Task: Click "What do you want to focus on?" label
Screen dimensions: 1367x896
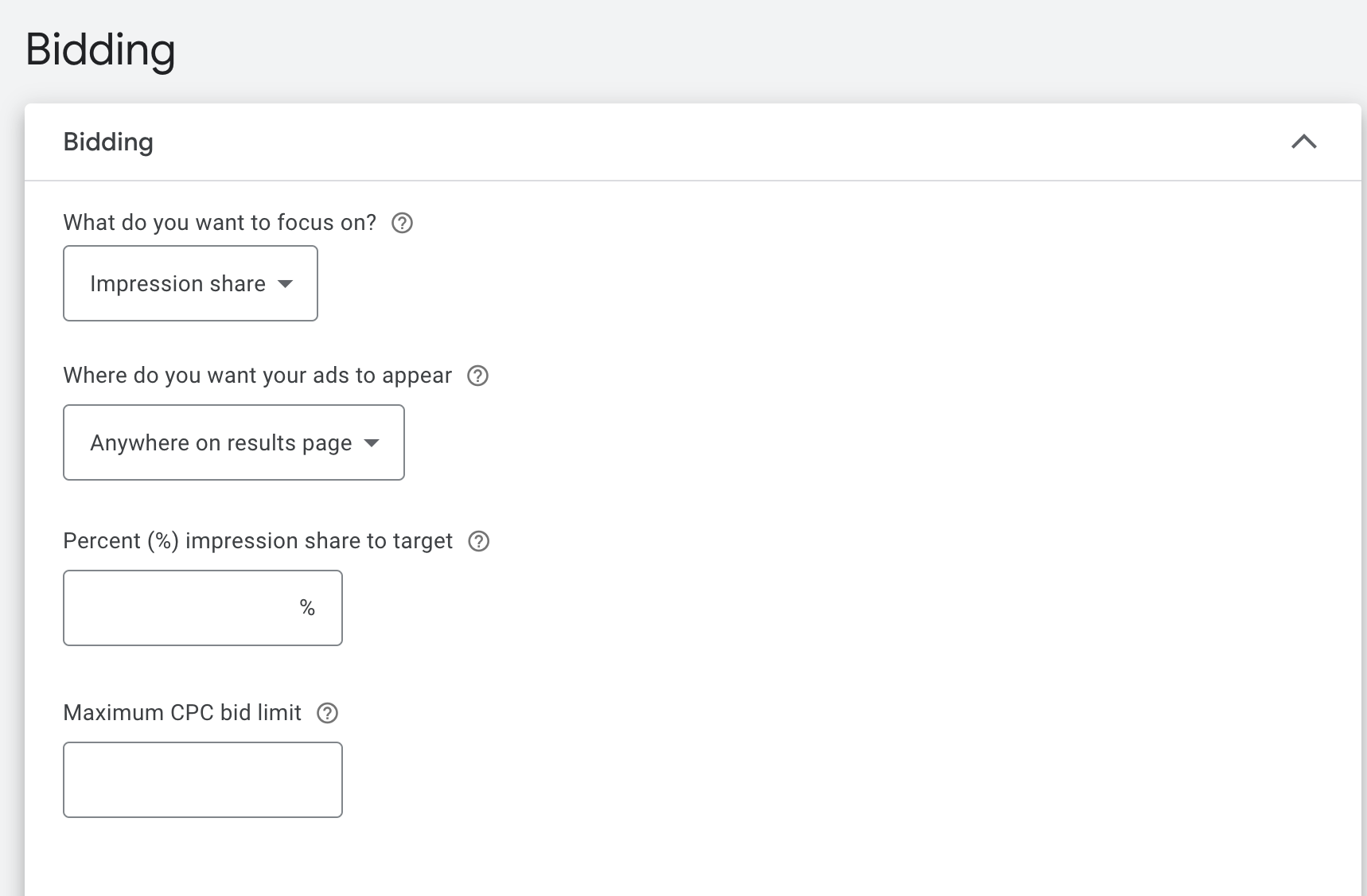Action: [x=220, y=223]
